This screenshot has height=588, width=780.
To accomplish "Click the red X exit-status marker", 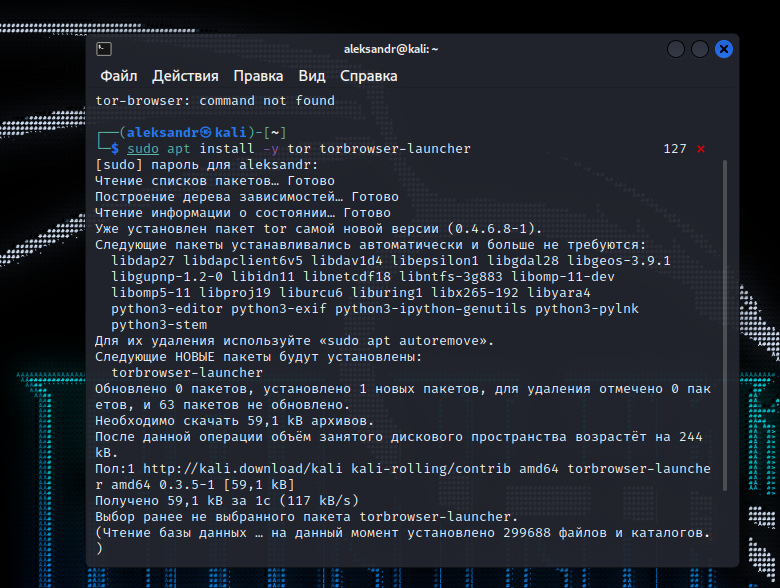I will click(700, 149).
